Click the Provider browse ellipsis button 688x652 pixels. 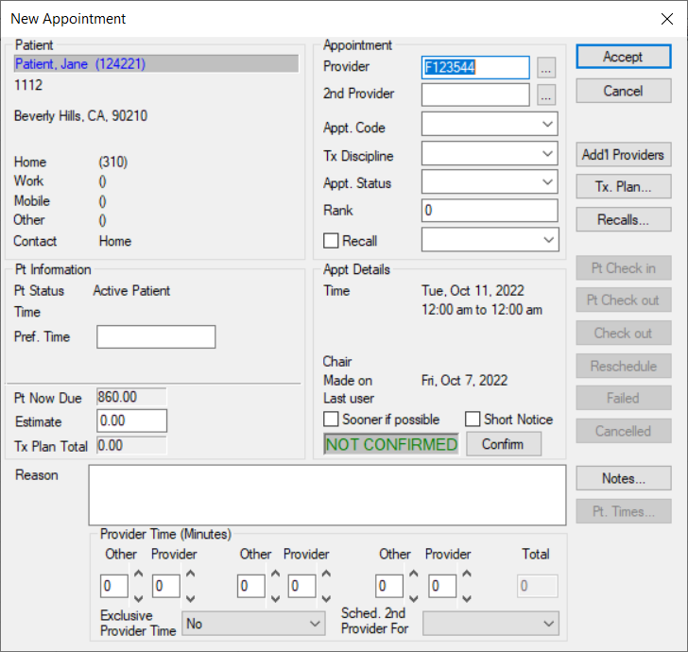coord(545,68)
